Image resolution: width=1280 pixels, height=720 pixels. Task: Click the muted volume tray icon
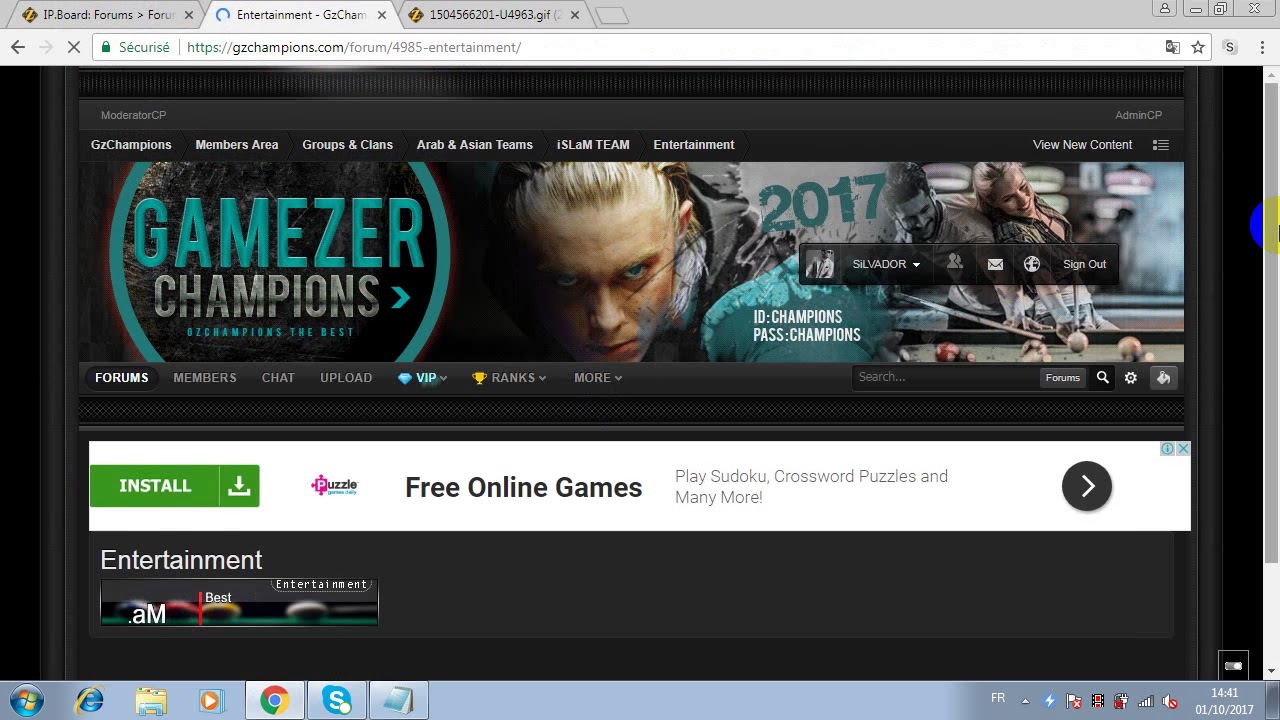coord(1169,700)
